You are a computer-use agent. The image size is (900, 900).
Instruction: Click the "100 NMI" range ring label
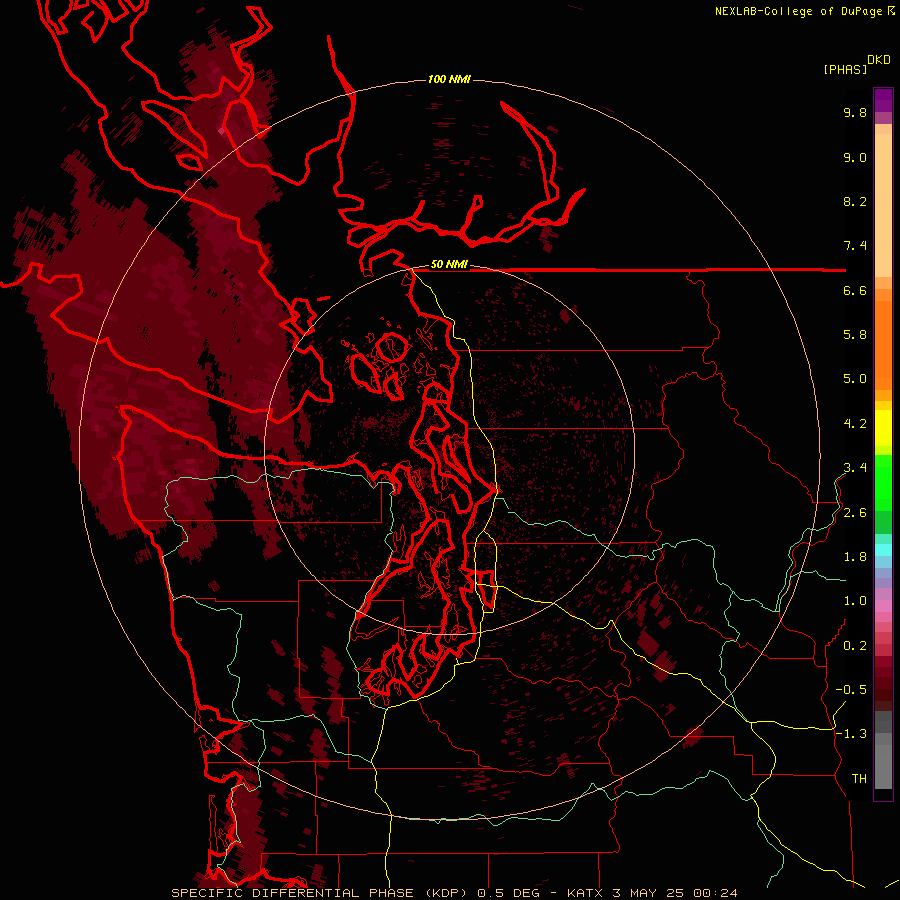pyautogui.click(x=449, y=79)
